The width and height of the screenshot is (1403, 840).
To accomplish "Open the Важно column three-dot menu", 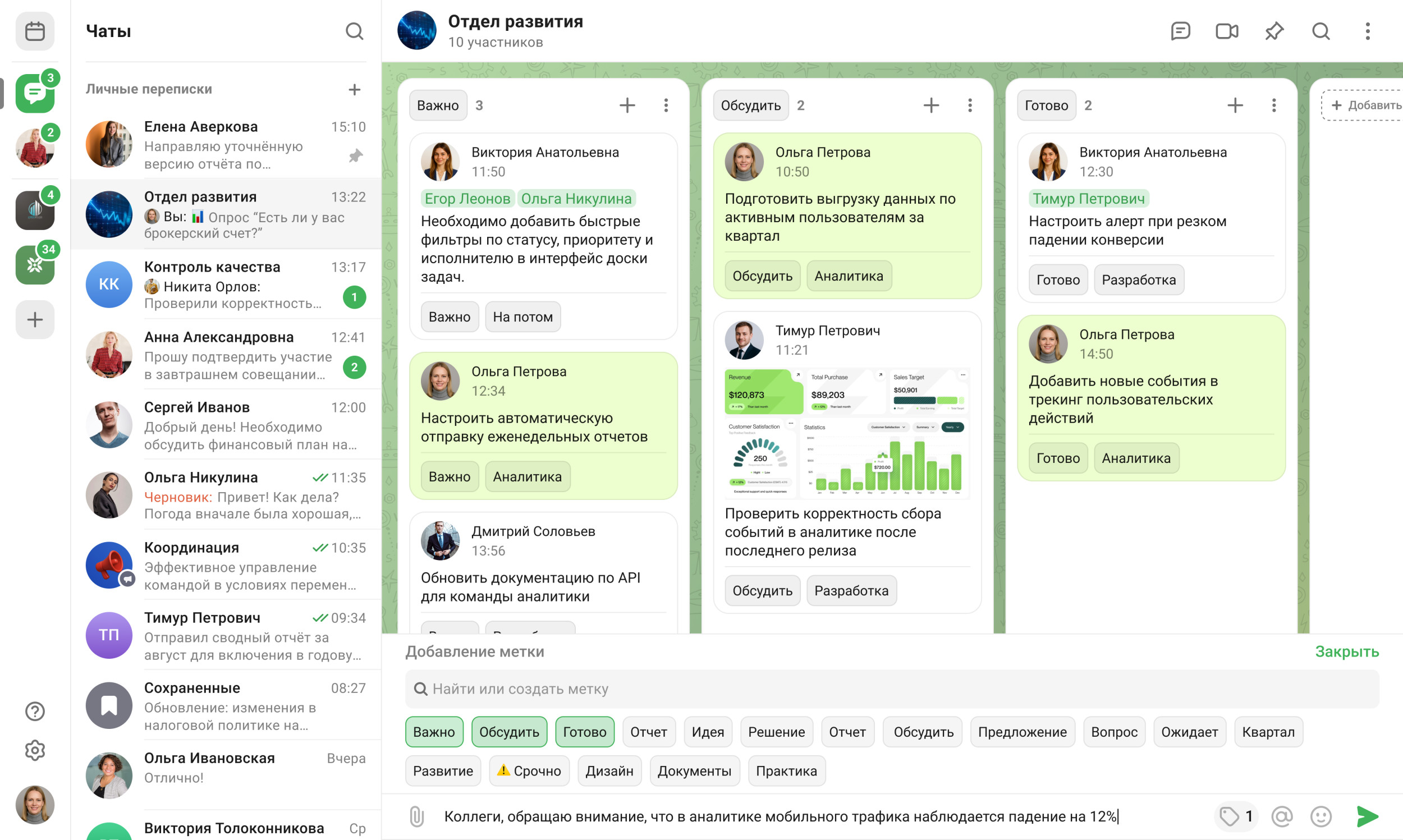I will 666,105.
